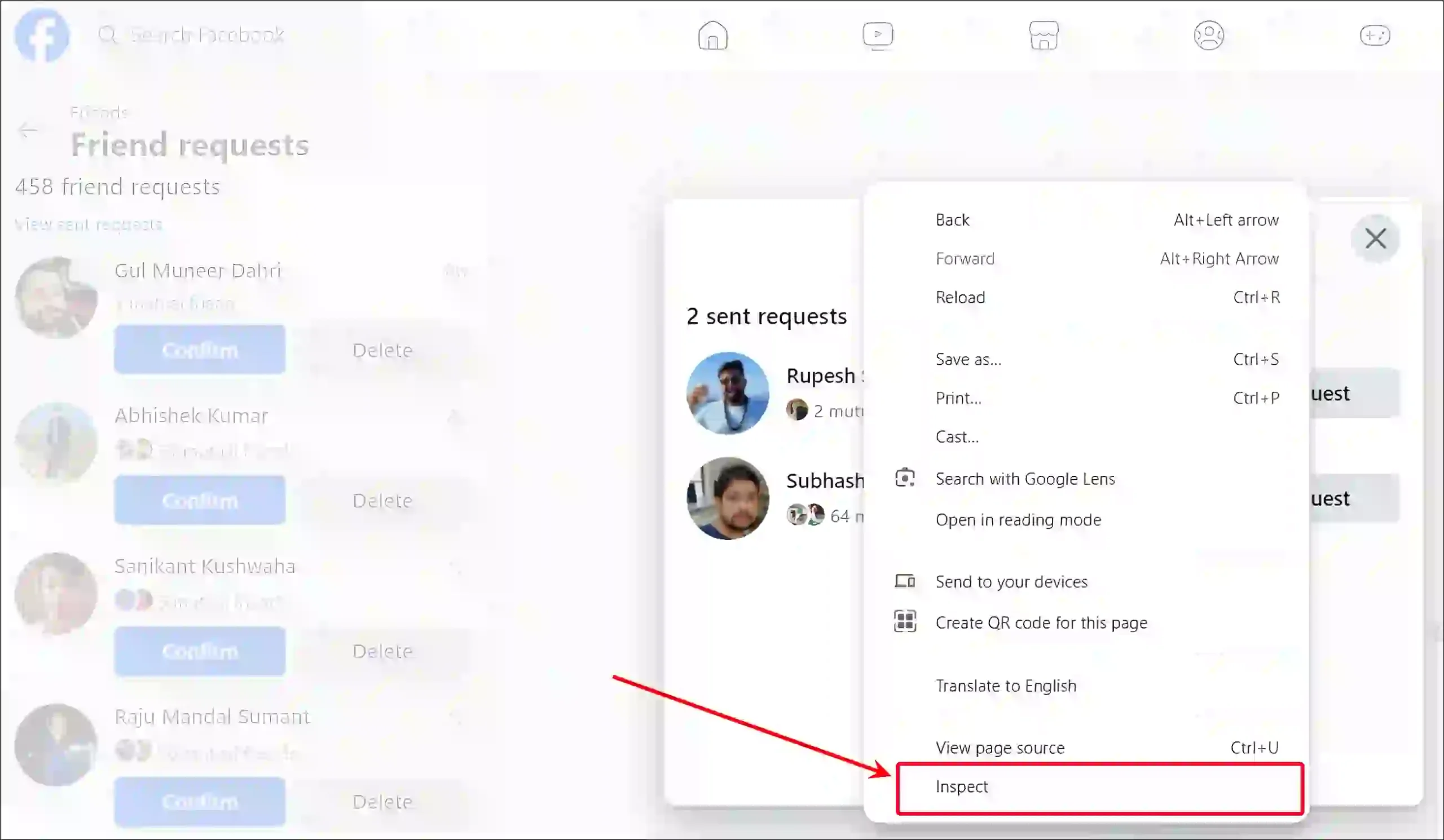Click the Facebook home icon
The image size is (1444, 840).
click(713, 35)
